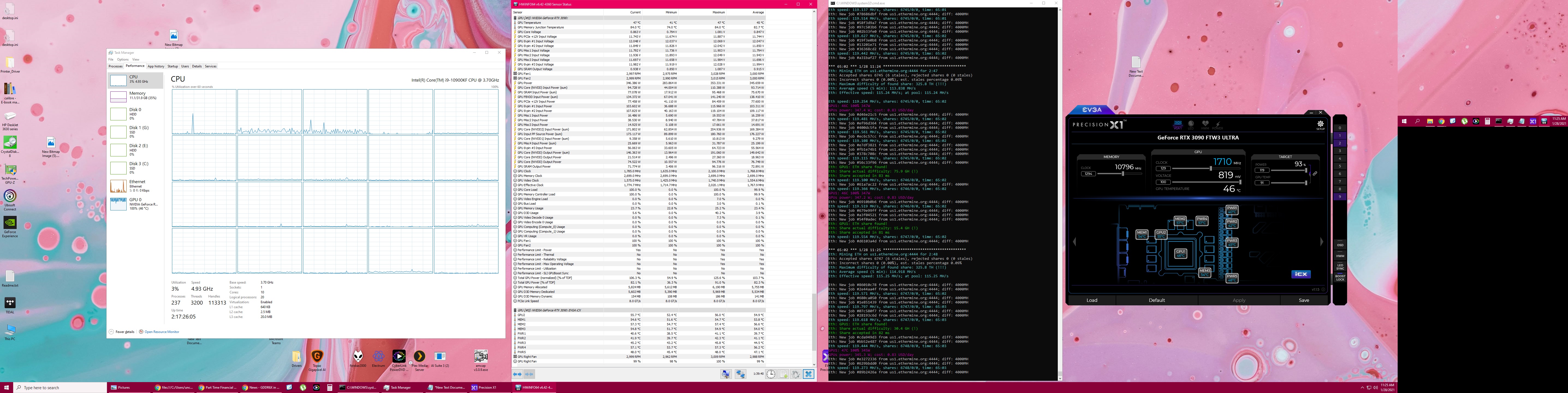
Task: Open Services tab in Task Manager
Action: (x=211, y=66)
